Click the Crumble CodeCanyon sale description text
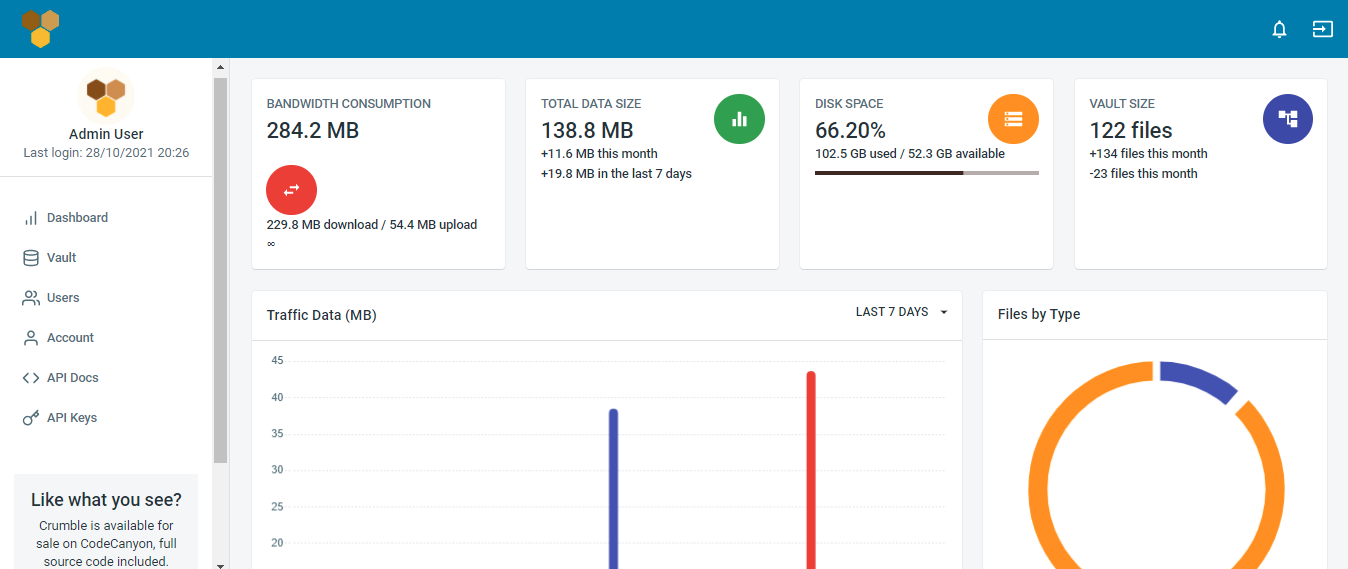1348x569 pixels. click(106, 543)
